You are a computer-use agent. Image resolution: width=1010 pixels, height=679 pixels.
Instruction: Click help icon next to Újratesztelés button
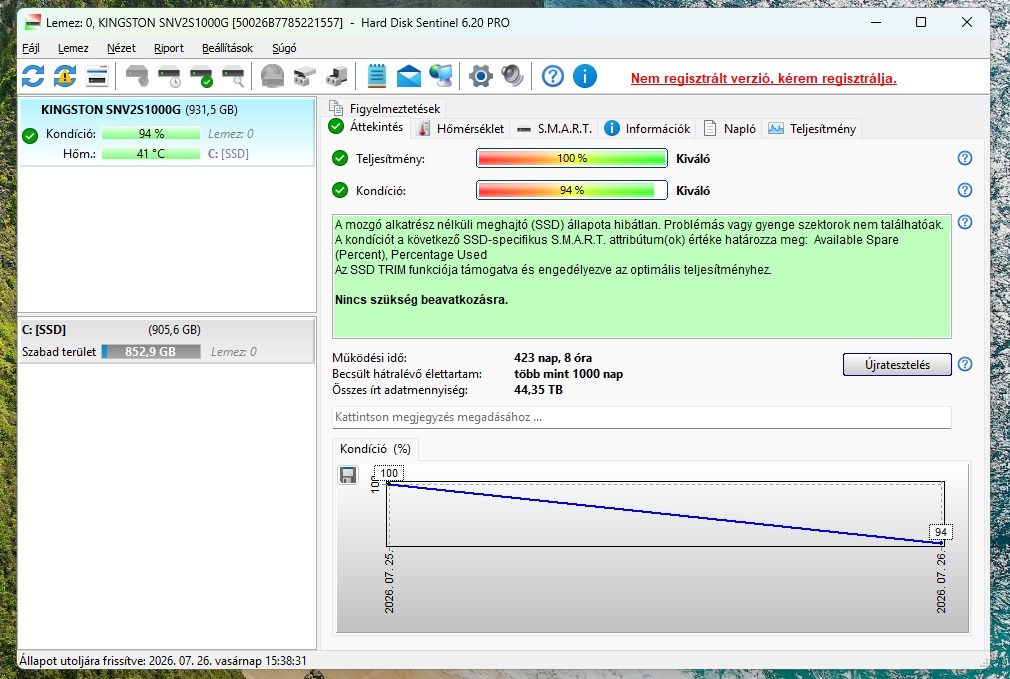[x=964, y=364]
